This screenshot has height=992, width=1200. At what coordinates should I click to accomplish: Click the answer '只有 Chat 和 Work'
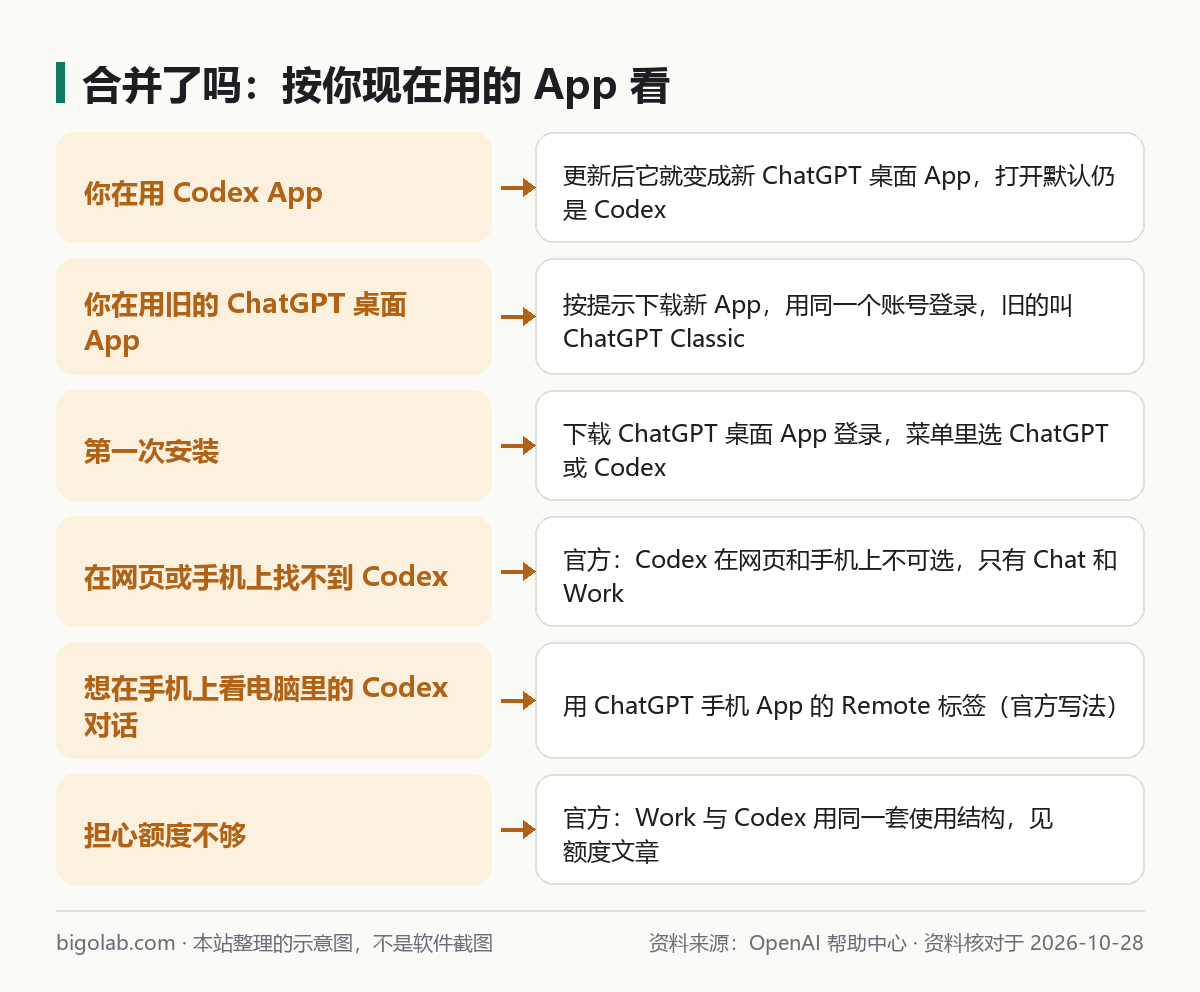click(840, 571)
